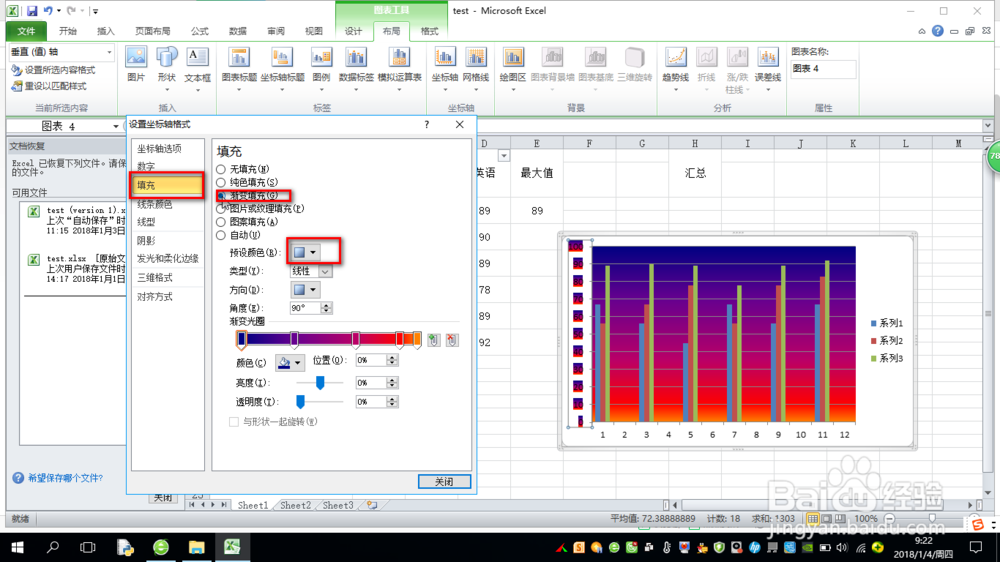Open Windows Start menu

[17, 547]
